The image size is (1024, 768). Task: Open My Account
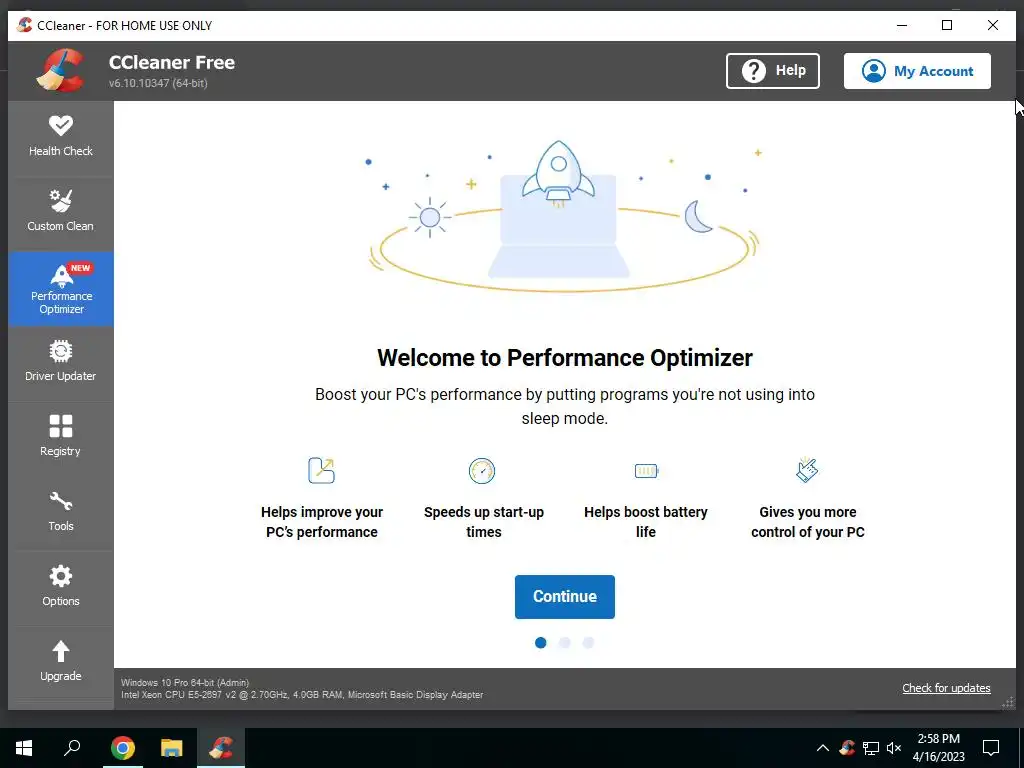pos(917,71)
